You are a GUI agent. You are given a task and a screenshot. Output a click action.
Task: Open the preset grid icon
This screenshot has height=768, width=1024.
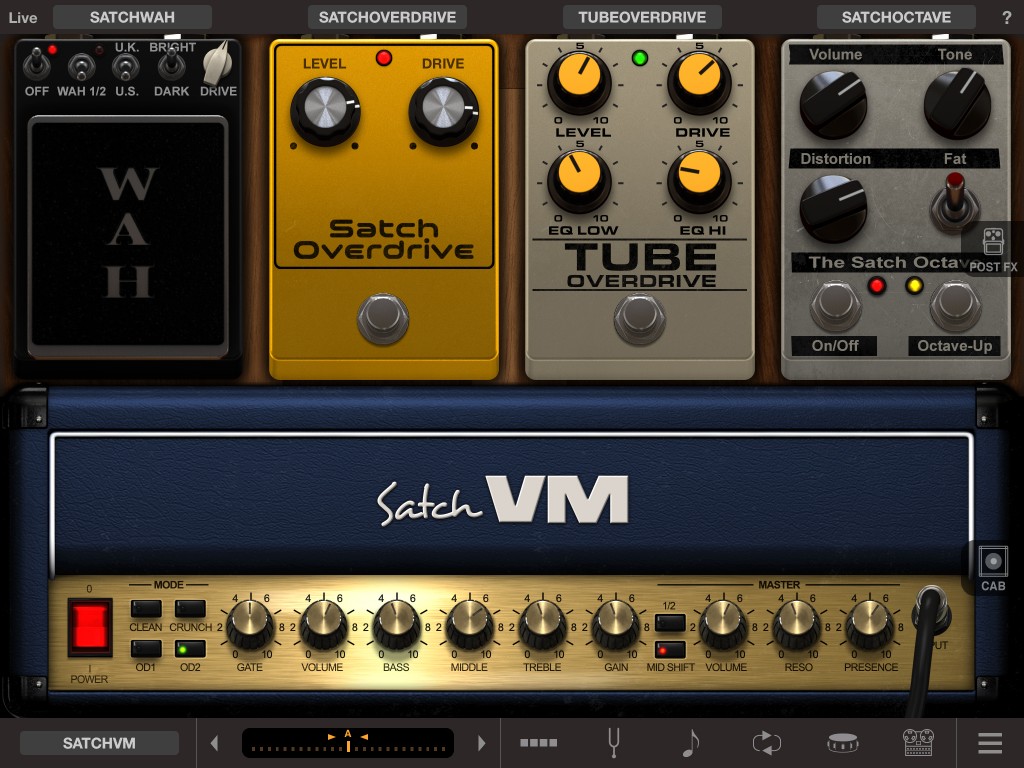(x=538, y=743)
